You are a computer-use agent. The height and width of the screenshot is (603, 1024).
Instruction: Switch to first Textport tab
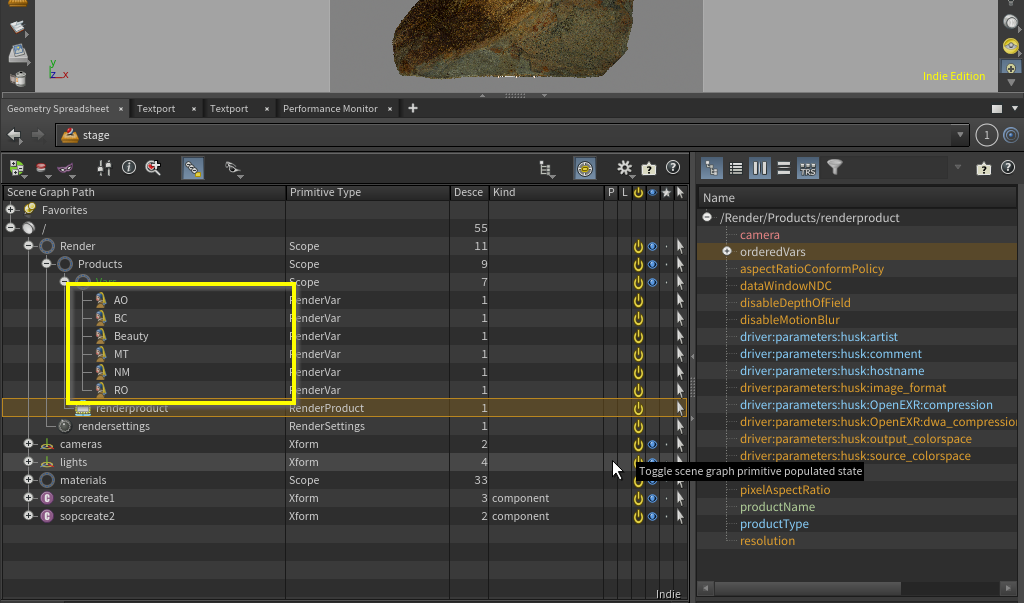pyautogui.click(x=155, y=108)
